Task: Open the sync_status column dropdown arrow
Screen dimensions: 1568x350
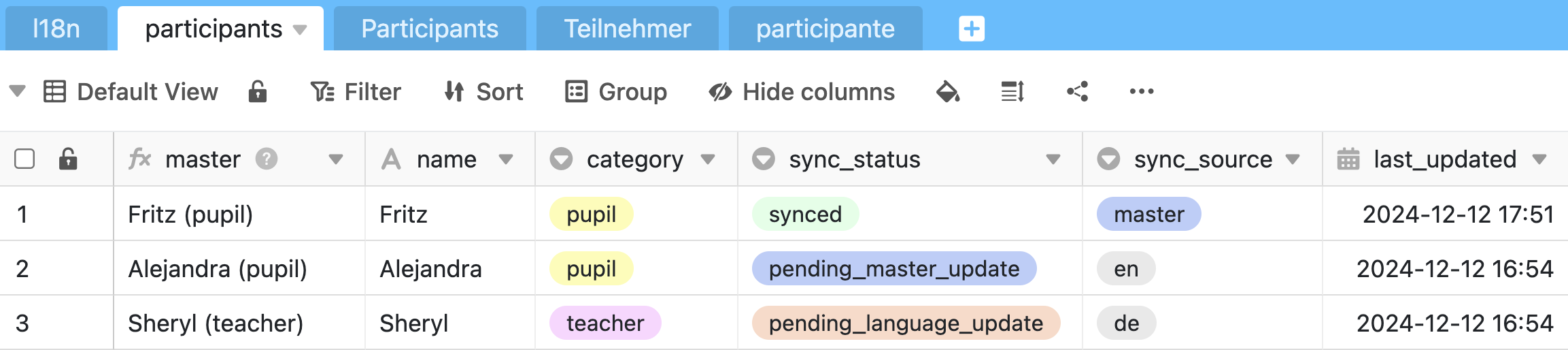Action: 1053,159
